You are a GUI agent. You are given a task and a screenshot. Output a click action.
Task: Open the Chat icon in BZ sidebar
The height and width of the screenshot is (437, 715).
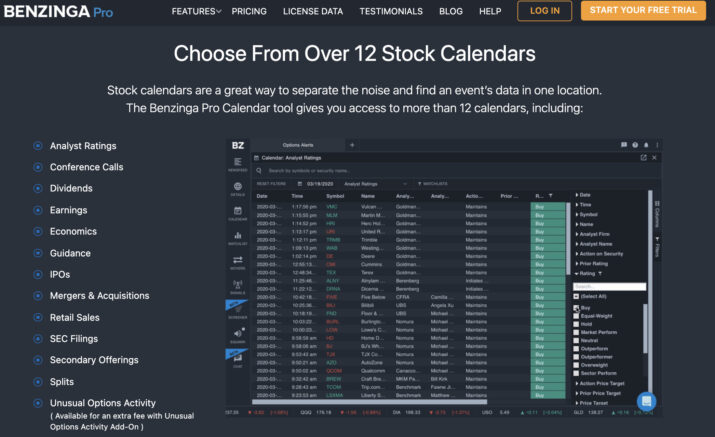pos(238,360)
